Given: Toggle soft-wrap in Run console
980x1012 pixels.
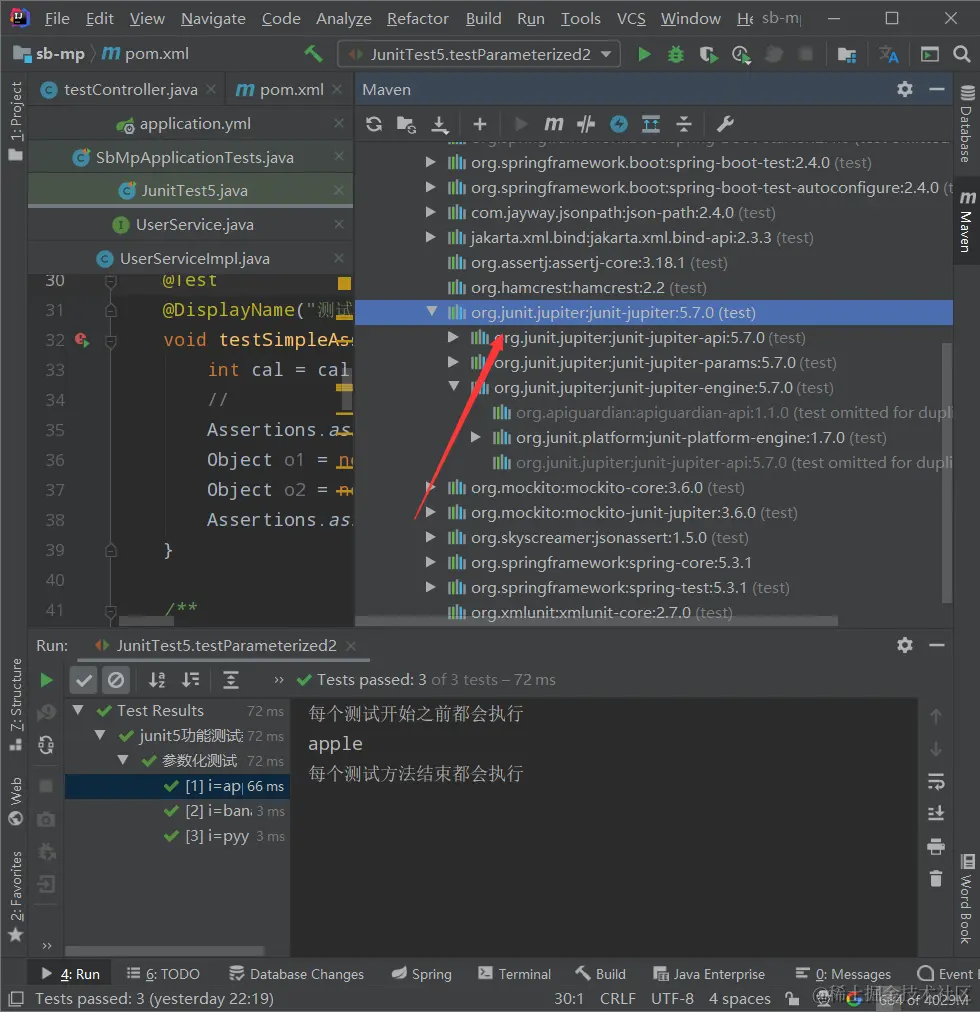Looking at the screenshot, I should pyautogui.click(x=935, y=782).
